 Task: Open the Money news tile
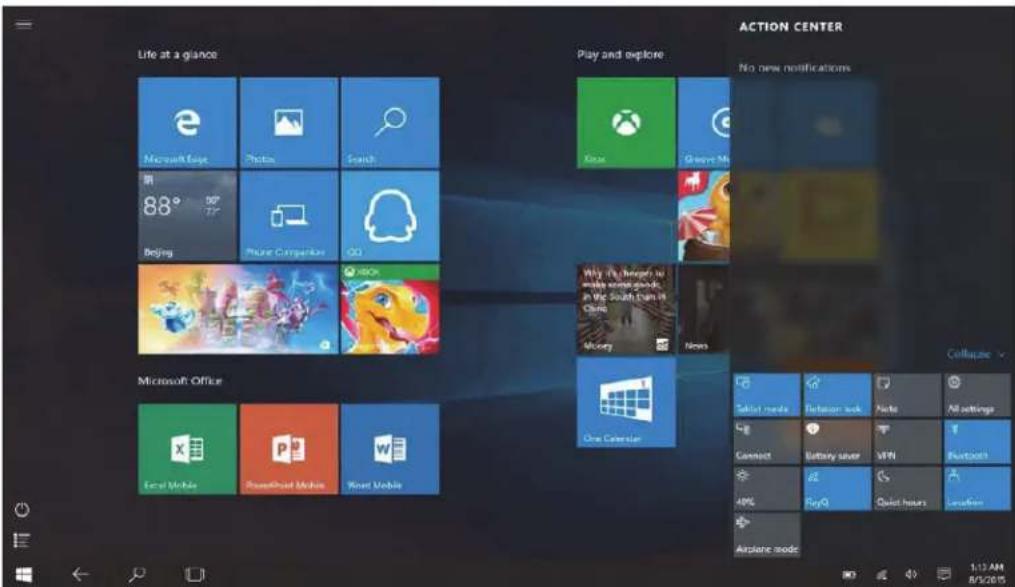click(x=626, y=309)
